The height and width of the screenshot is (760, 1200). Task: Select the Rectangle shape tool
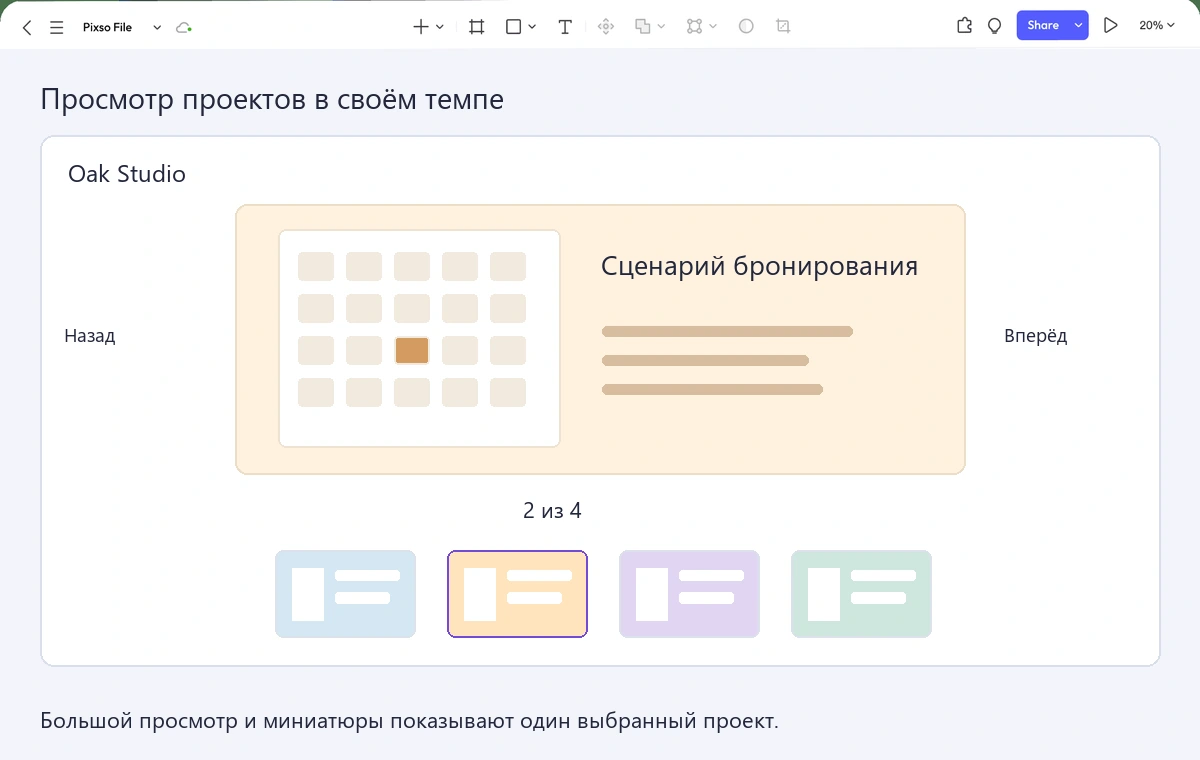coord(513,27)
